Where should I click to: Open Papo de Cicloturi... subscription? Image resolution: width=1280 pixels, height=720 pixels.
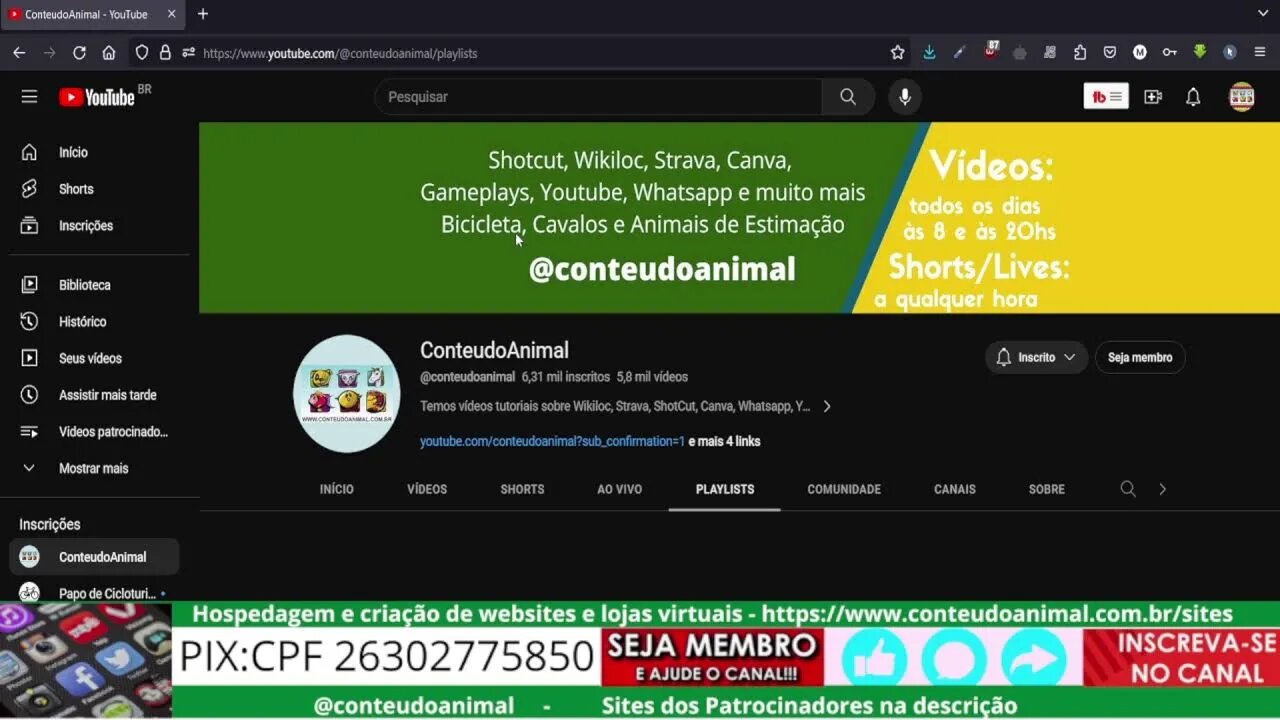95,593
